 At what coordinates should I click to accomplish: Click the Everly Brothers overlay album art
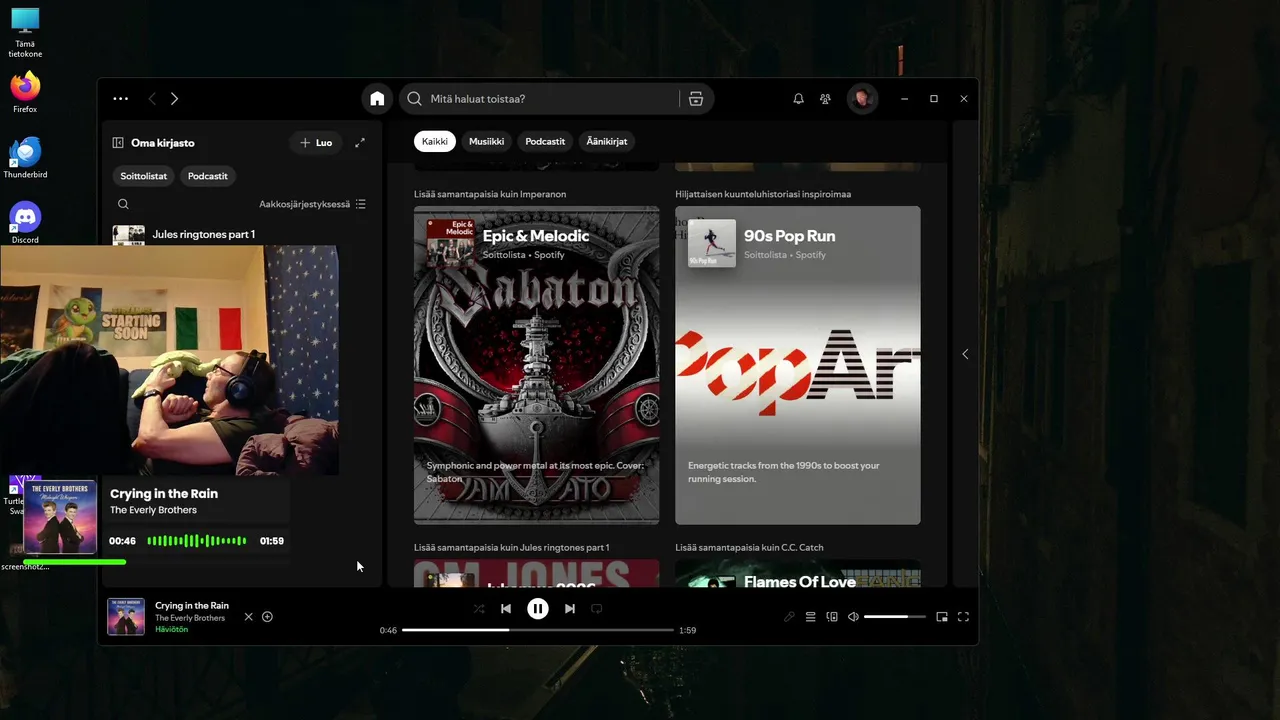pos(60,517)
